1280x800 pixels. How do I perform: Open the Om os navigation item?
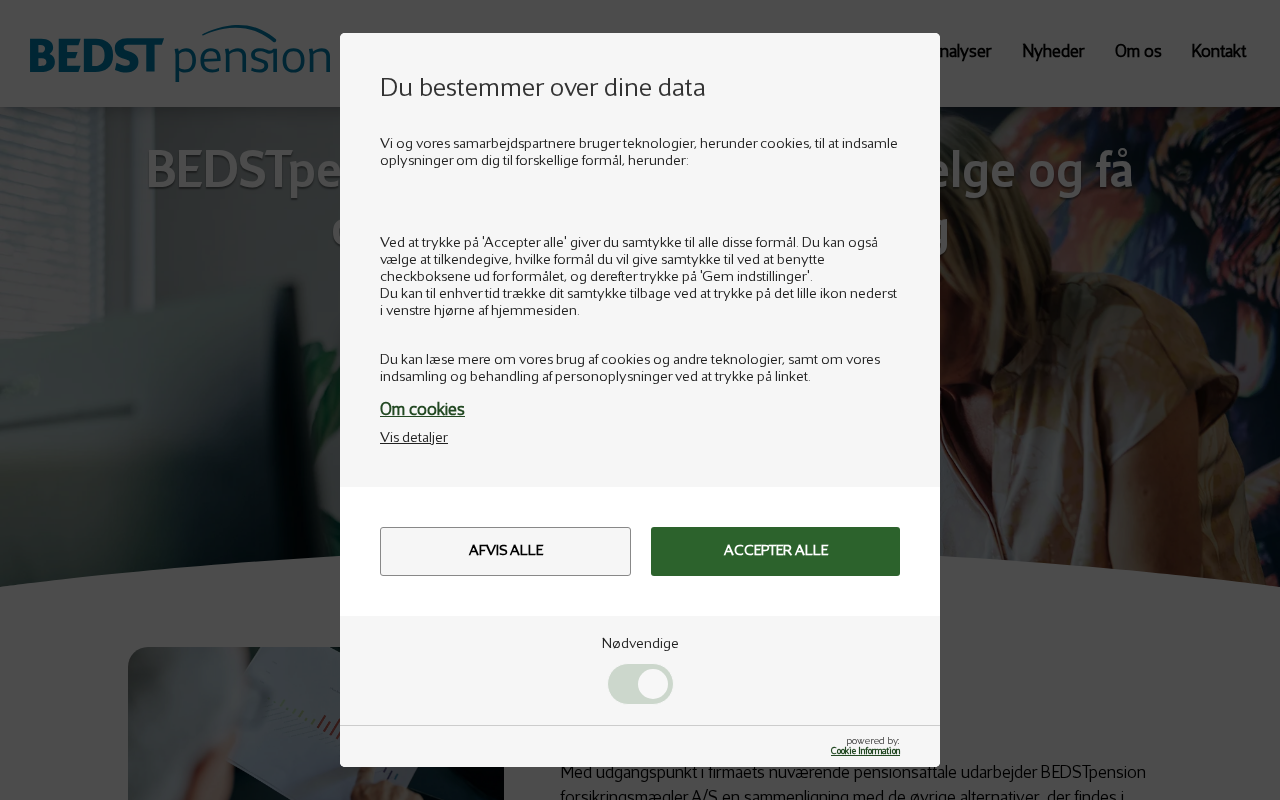[x=1138, y=51]
